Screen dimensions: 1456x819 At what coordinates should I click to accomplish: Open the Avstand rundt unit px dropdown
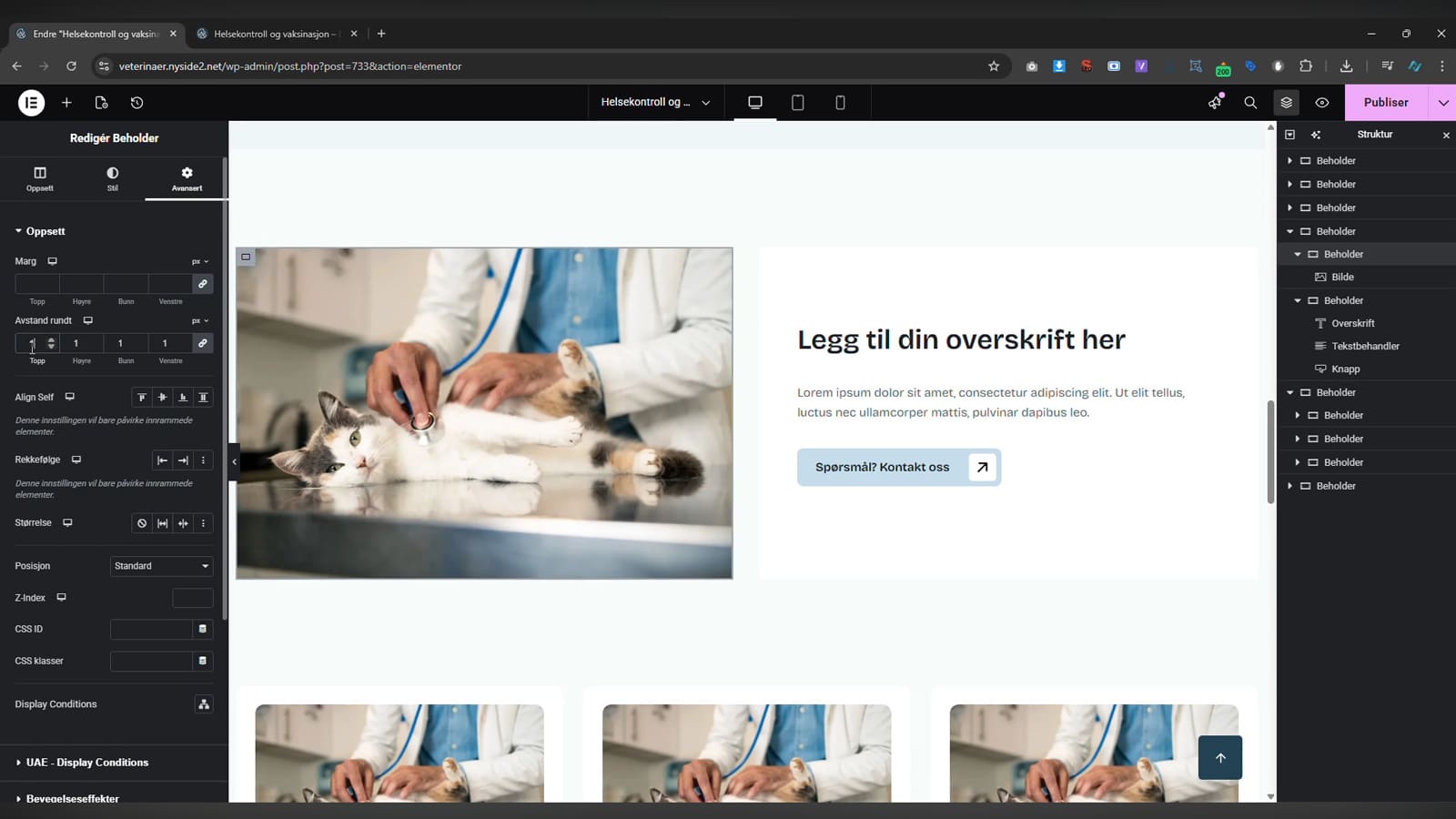200,320
